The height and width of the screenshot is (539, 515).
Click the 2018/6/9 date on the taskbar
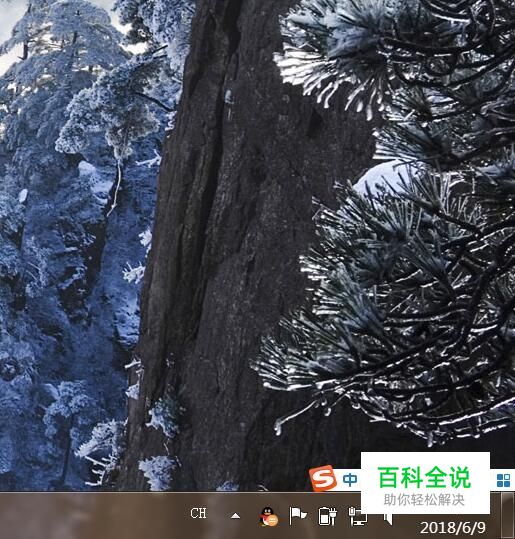click(453, 528)
